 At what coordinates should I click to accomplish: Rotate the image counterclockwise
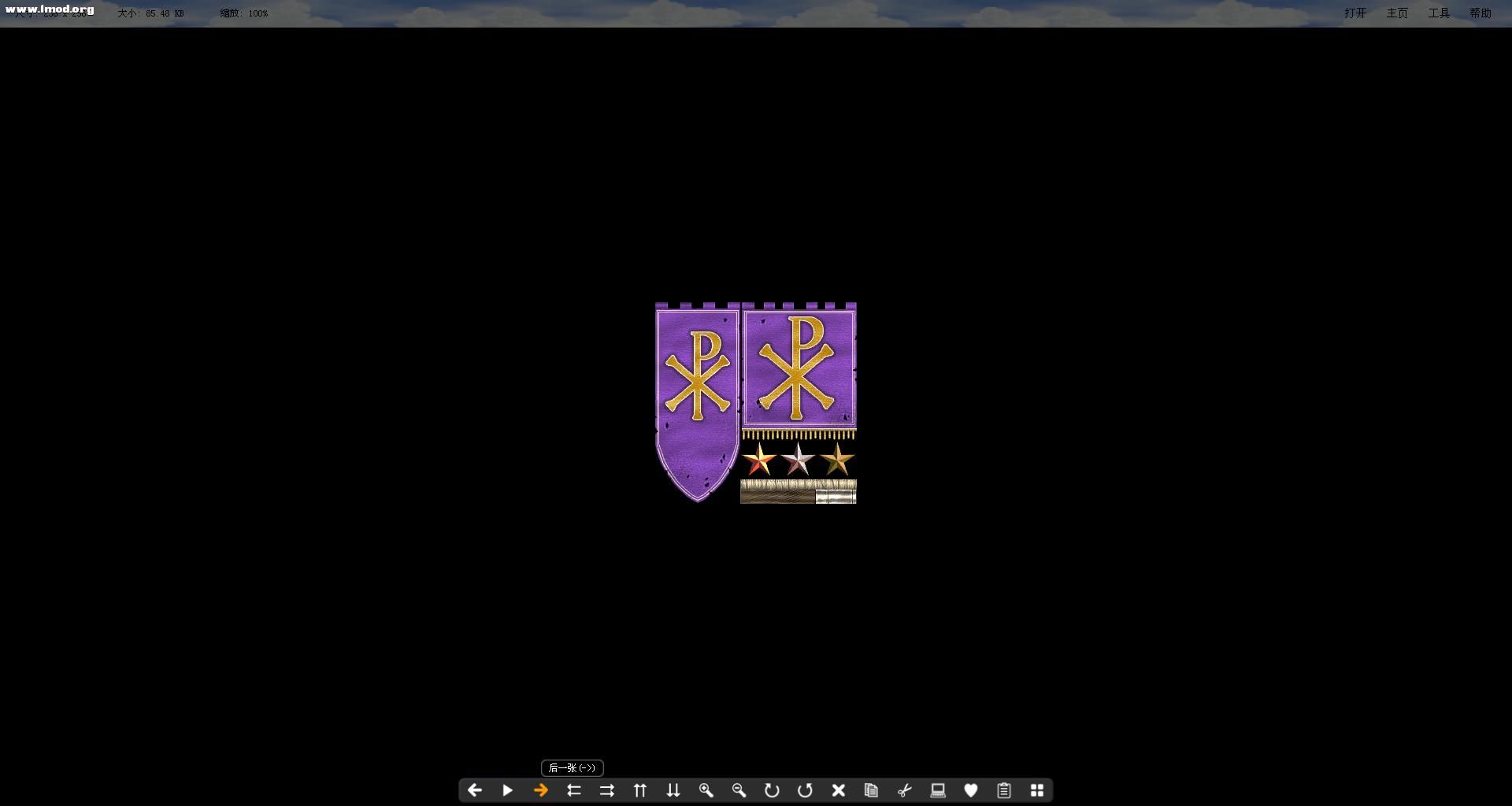tap(805, 790)
